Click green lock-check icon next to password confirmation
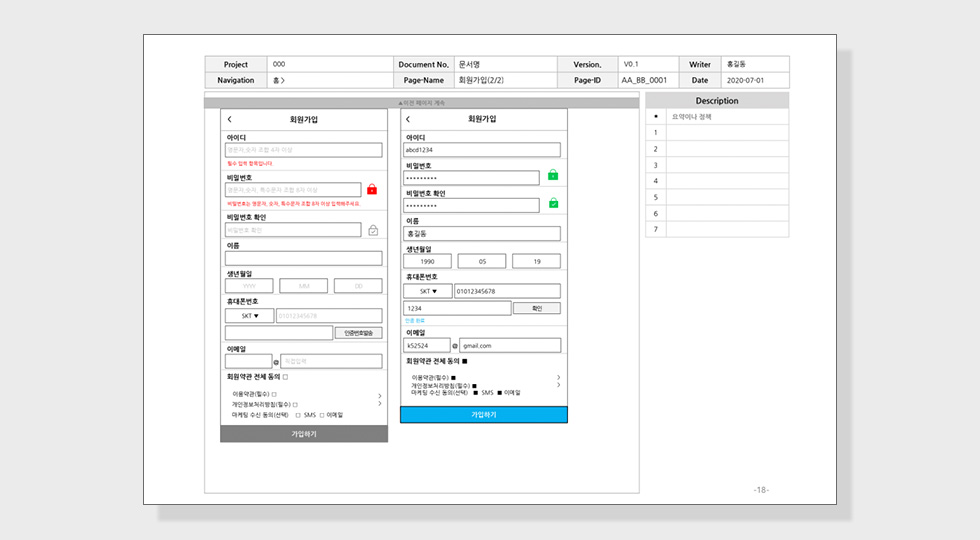 (553, 202)
